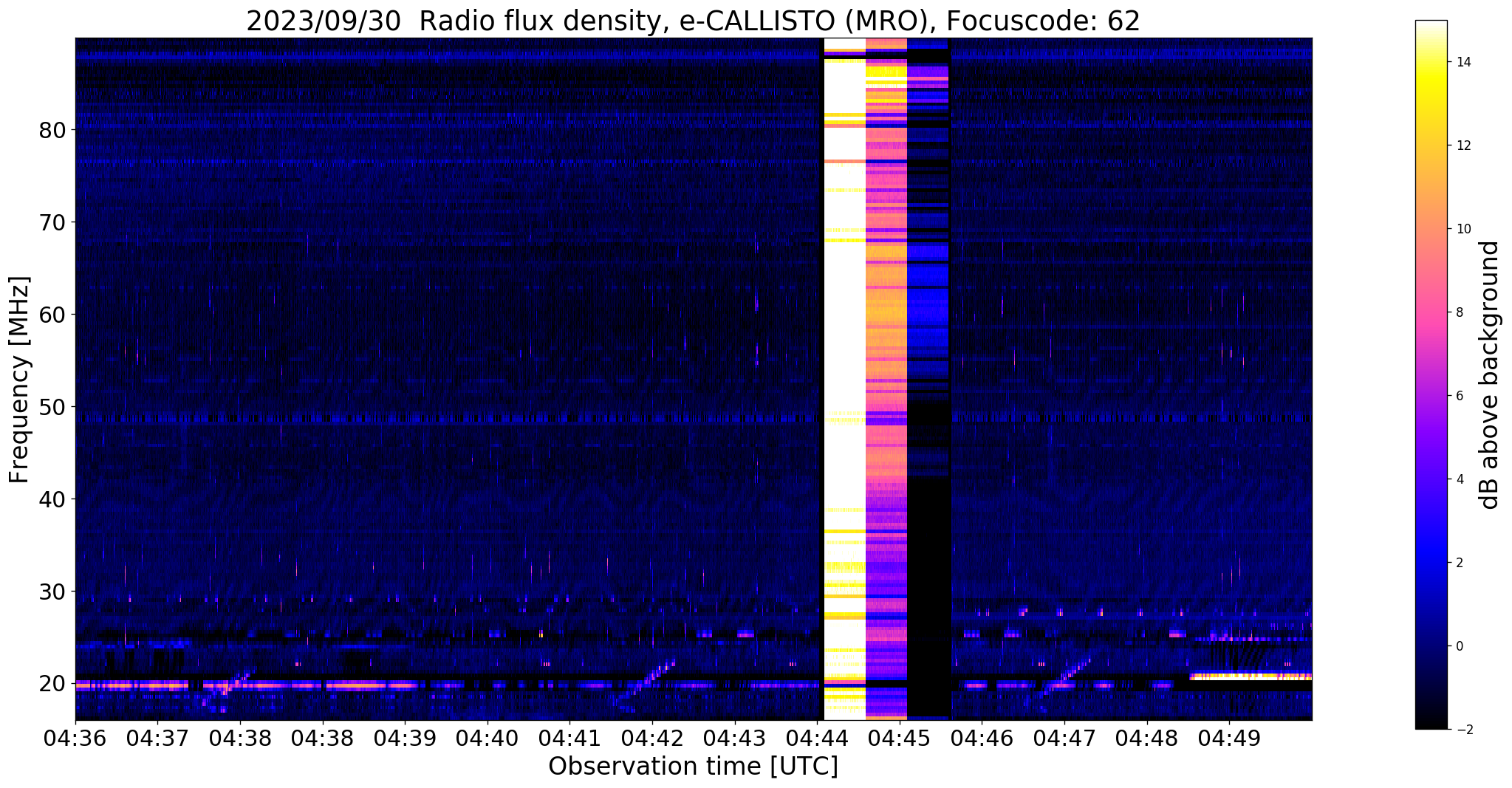This screenshot has width=1512, height=788.
Task: Select the 04:39 time tick label
Action: 405,737
